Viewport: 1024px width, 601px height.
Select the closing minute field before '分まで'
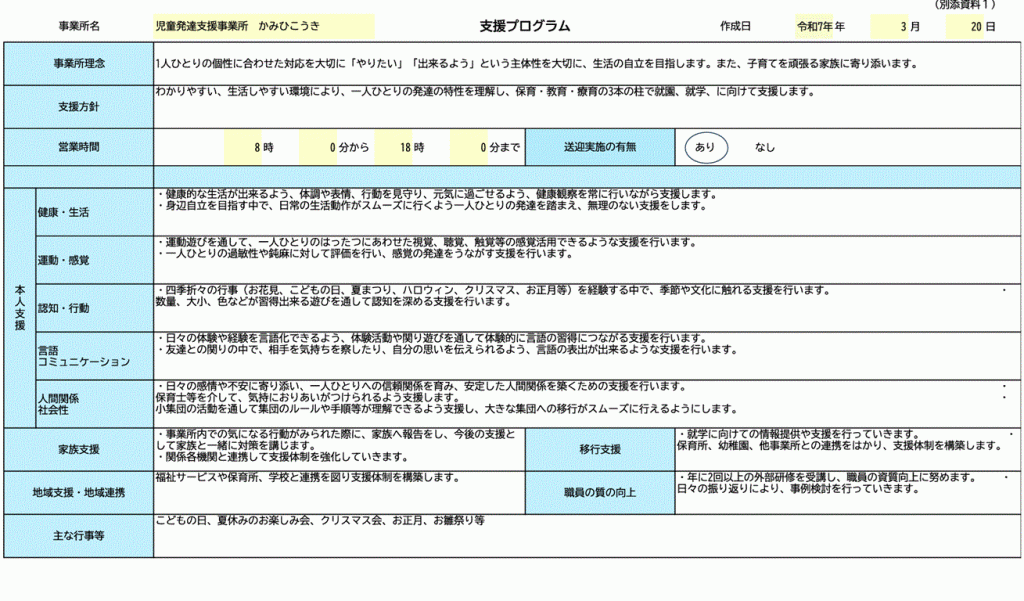pos(469,147)
